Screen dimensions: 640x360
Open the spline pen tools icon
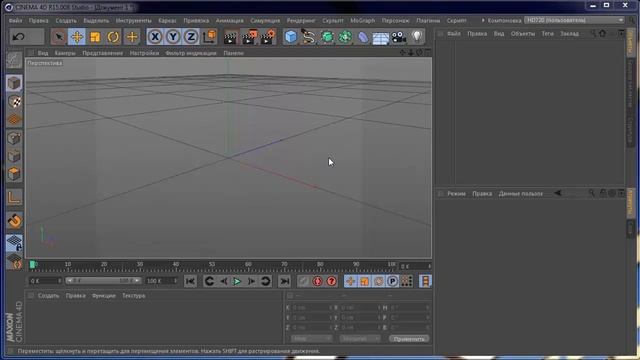pyautogui.click(x=309, y=37)
